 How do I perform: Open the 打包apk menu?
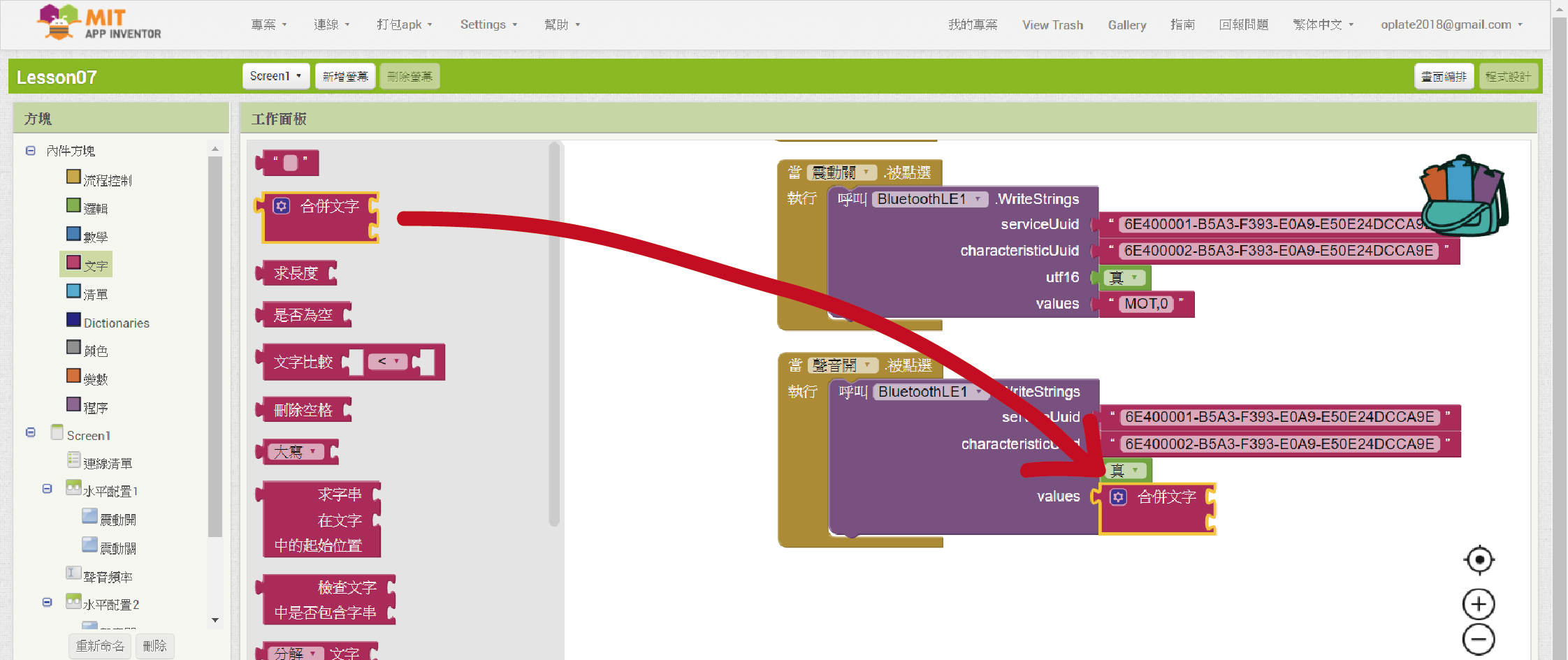coord(404,24)
